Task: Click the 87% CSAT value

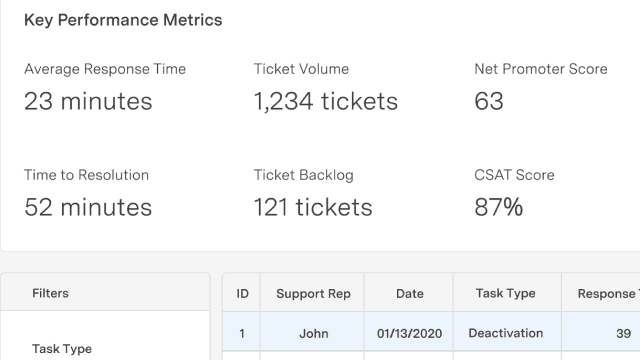Action: coord(498,207)
